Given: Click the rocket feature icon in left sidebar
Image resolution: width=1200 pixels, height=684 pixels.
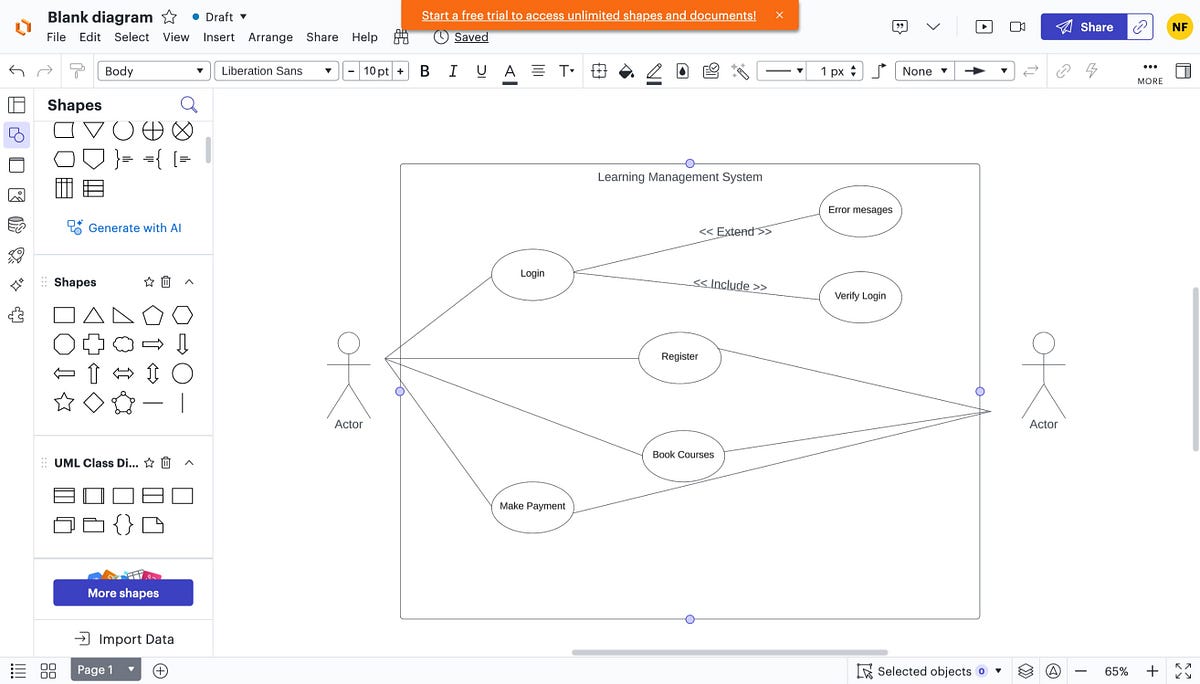Looking at the screenshot, I should pos(16,255).
